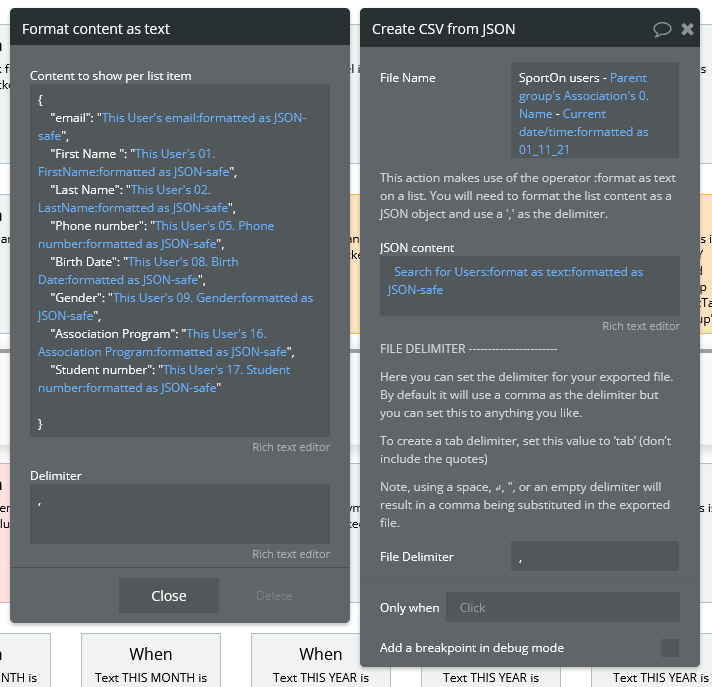Select the Search for Users:format as text expression

click(x=516, y=281)
